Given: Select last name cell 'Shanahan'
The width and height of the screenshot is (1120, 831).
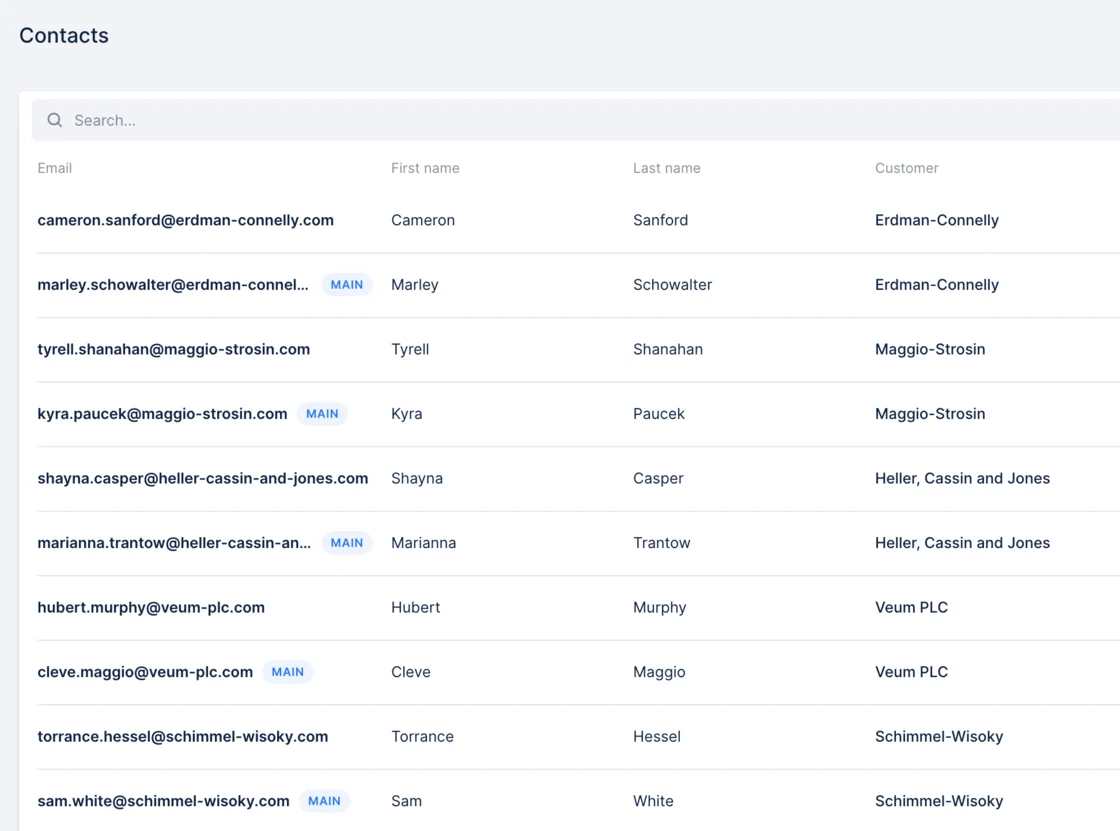Looking at the screenshot, I should [x=668, y=349].
